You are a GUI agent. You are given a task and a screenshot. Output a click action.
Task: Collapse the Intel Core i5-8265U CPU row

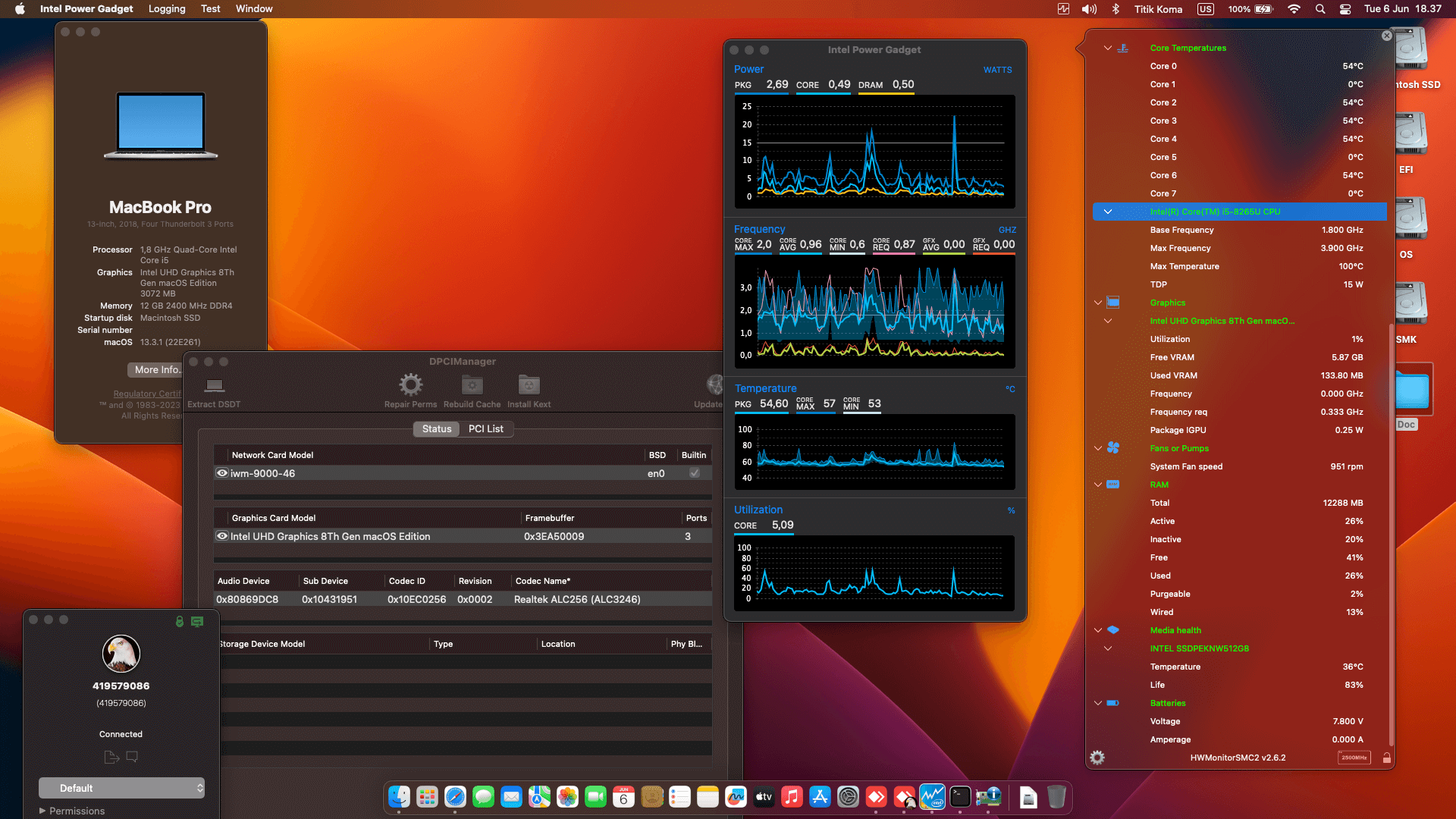pyautogui.click(x=1108, y=212)
